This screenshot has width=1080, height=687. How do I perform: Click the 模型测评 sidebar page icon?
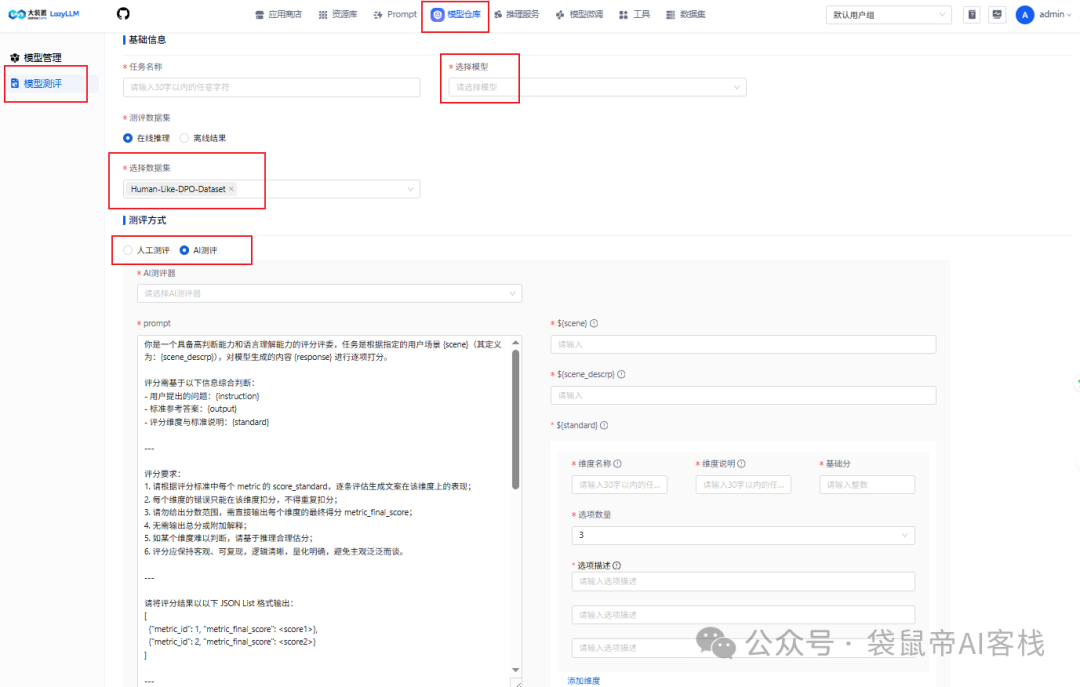pos(14,83)
